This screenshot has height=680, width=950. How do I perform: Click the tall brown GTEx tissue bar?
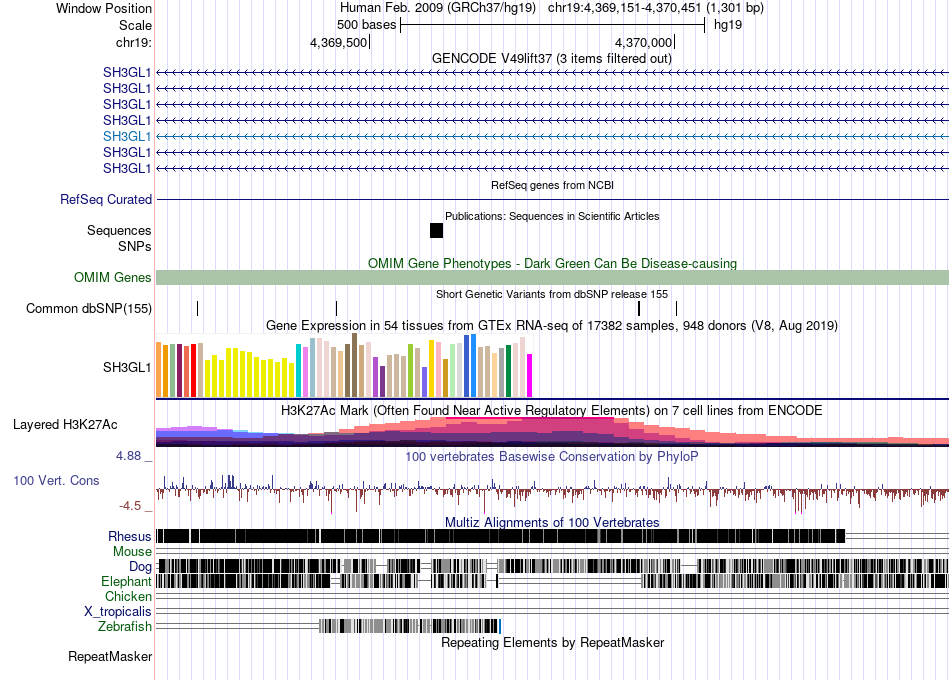point(354,365)
